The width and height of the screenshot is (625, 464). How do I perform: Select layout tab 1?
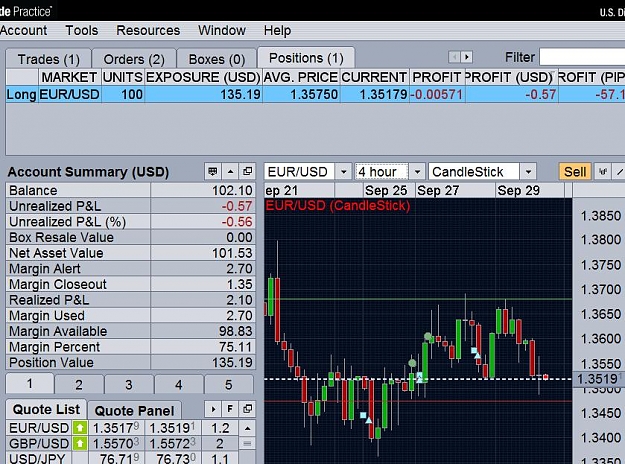click(x=30, y=384)
